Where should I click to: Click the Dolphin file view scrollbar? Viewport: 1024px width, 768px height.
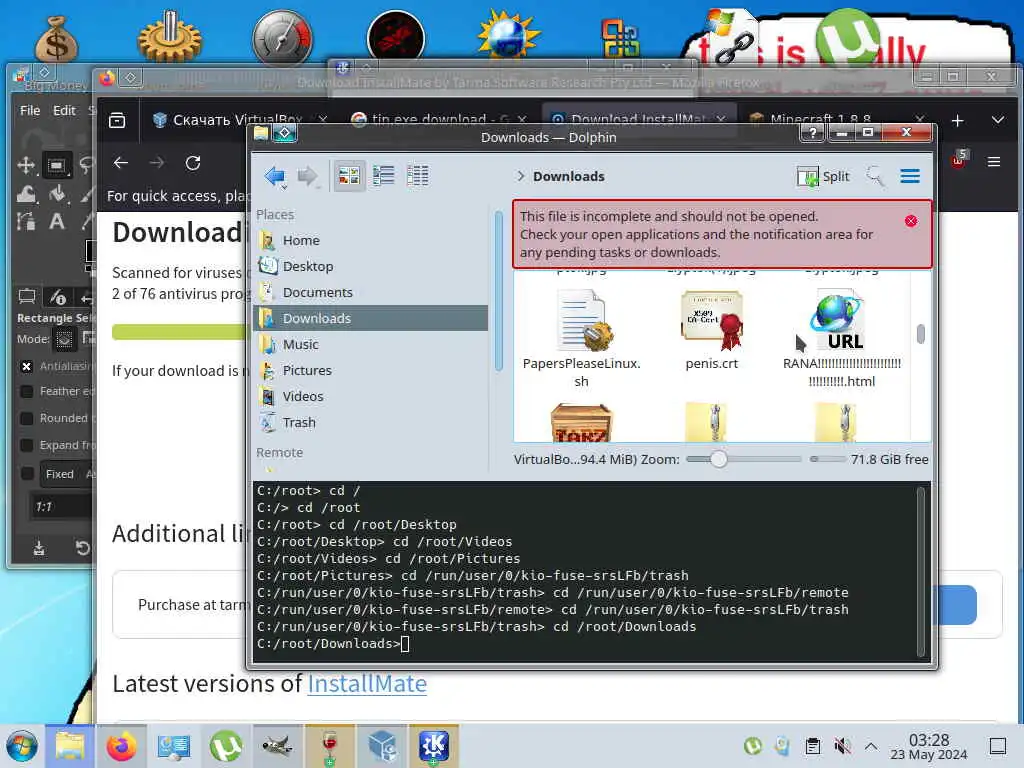tap(921, 334)
